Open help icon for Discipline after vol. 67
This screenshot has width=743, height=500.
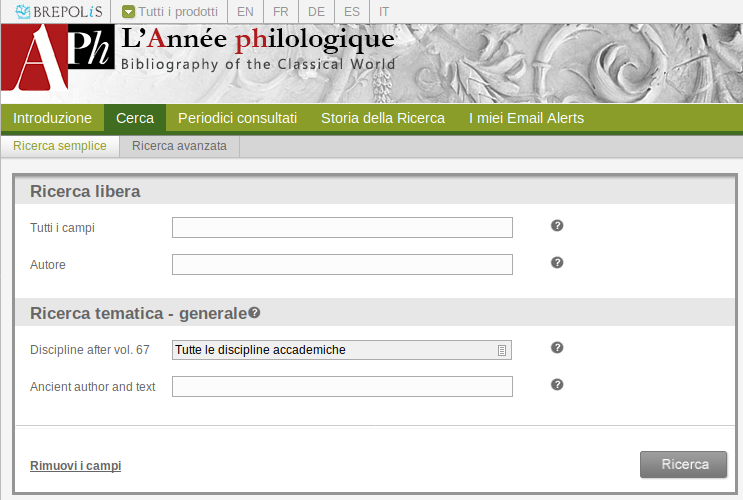[x=557, y=347]
